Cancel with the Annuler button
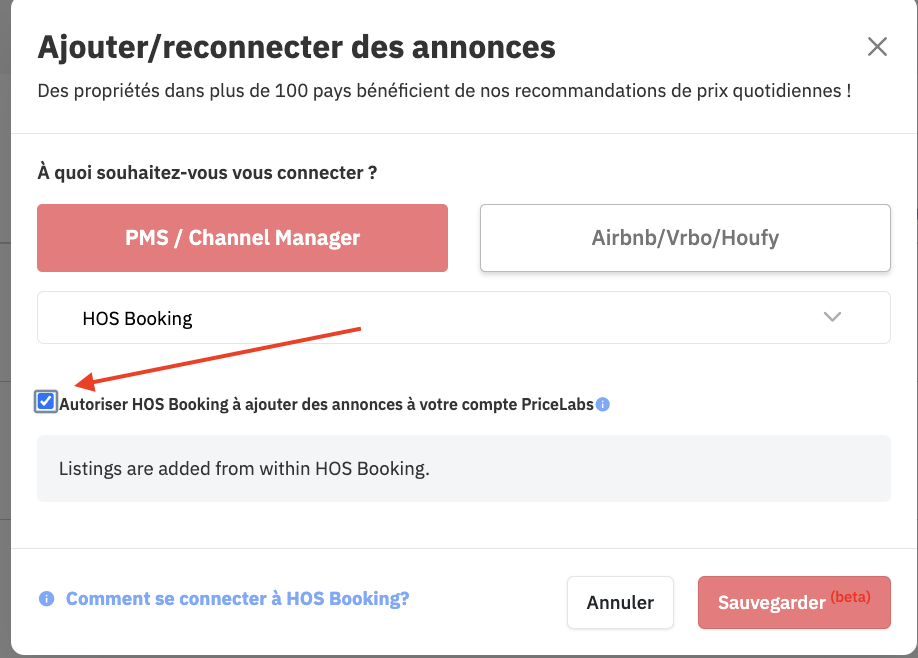The height and width of the screenshot is (658, 918). [620, 602]
